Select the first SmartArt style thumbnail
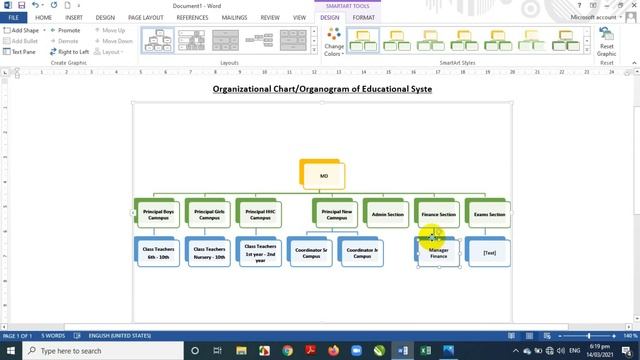This screenshot has width=640, height=360. 363,40
